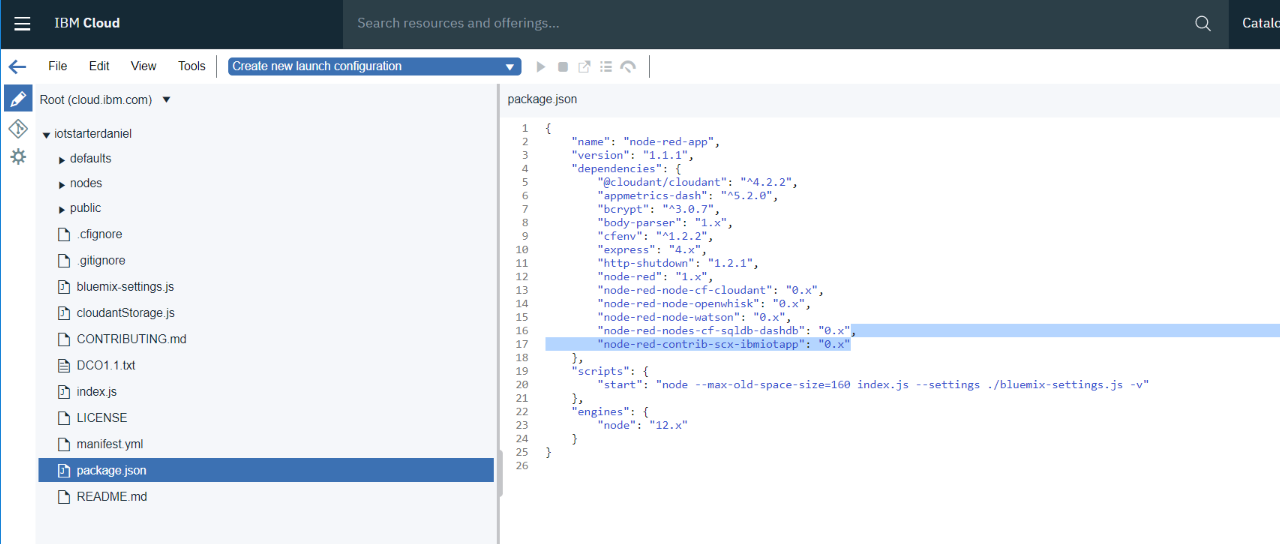Click the IBM Cloud logo link
The image size is (1280, 544).
pyautogui.click(x=87, y=24)
